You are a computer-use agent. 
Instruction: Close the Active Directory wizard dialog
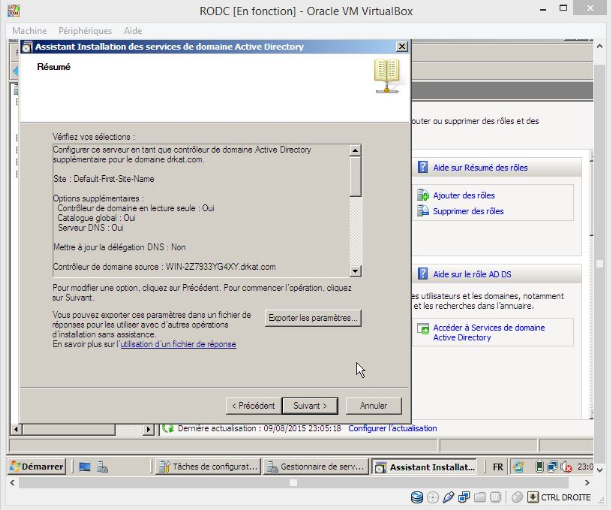click(402, 46)
